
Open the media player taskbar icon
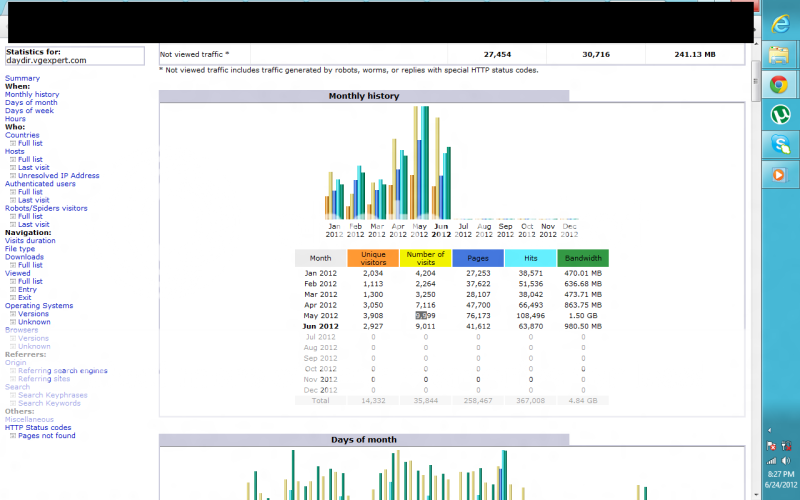(x=777, y=175)
